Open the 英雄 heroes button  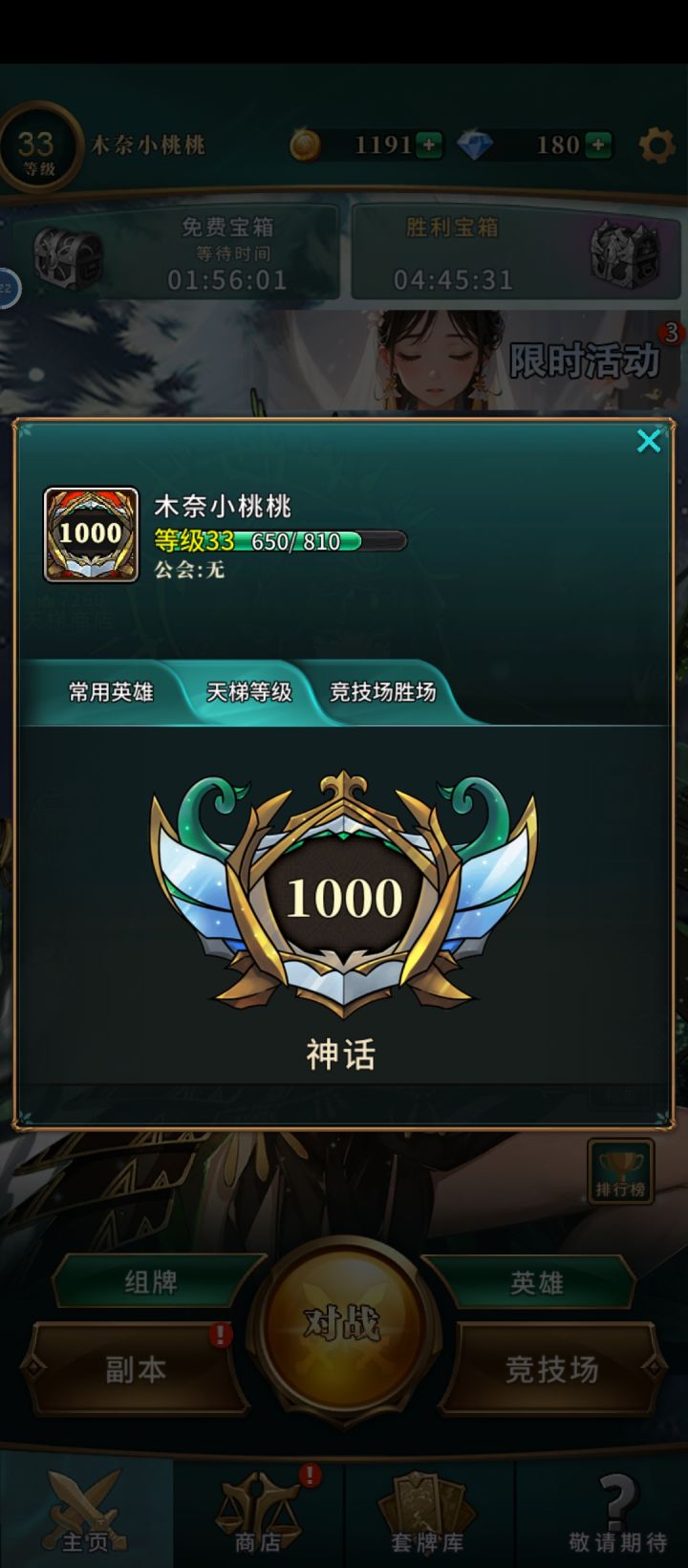[536, 1282]
